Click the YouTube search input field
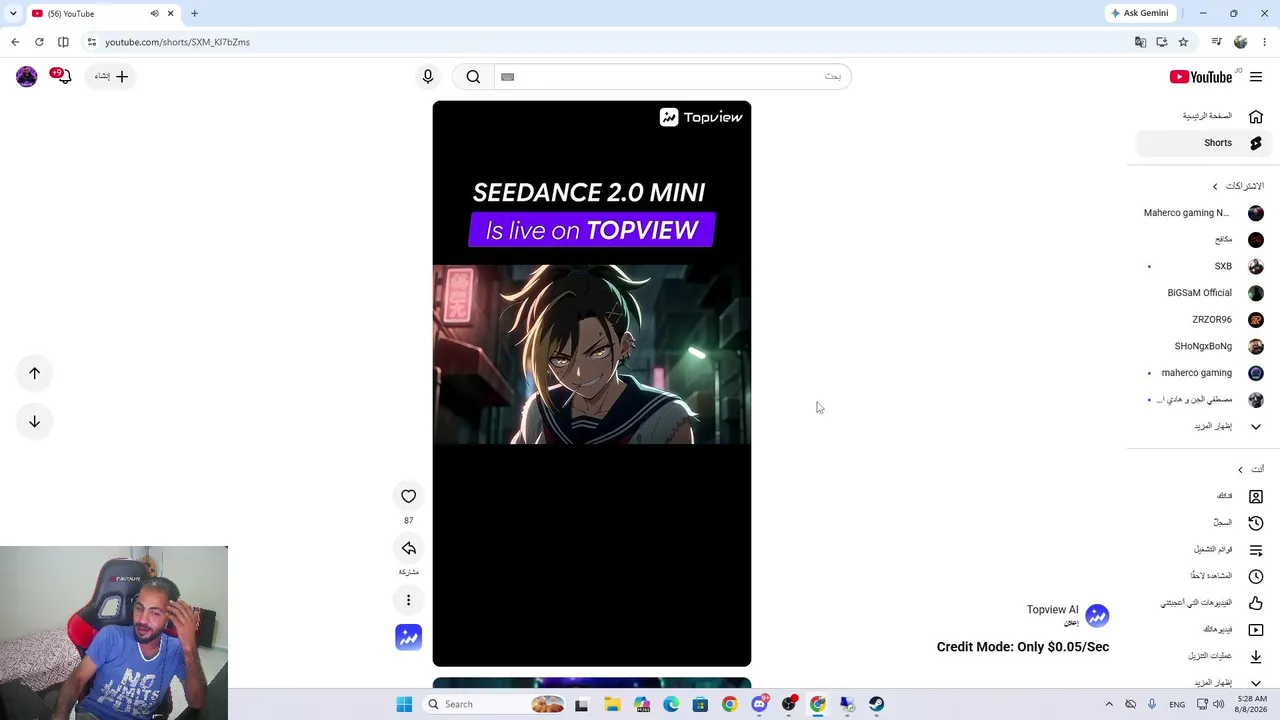This screenshot has width=1280, height=720. (672, 77)
